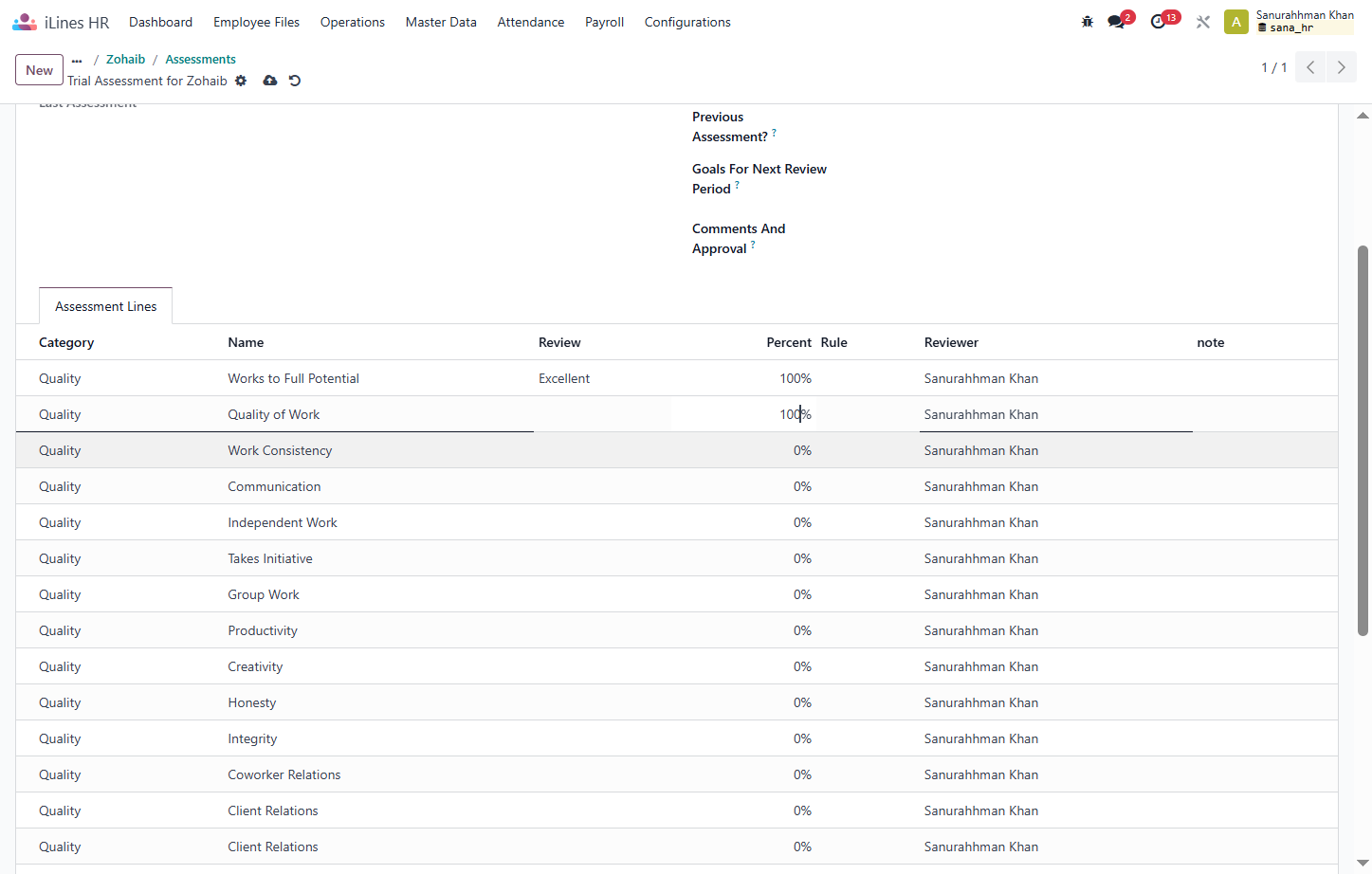Click the iLines HR app logo

[x=25, y=22]
